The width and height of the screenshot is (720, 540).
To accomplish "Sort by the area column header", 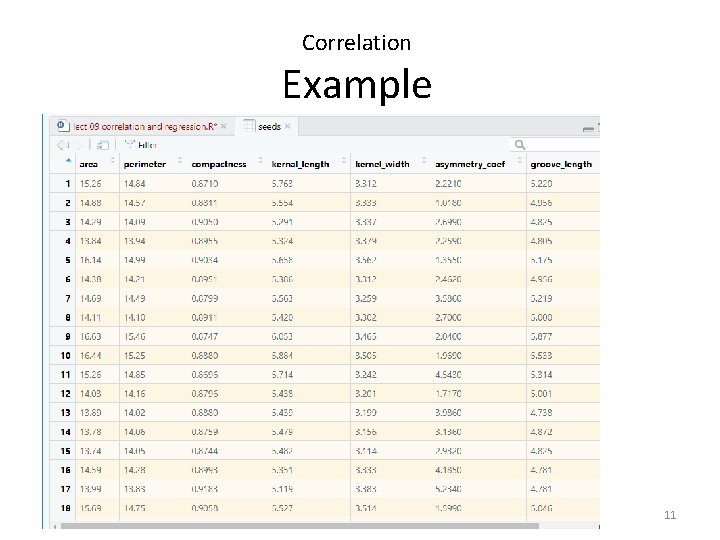I will point(89,164).
